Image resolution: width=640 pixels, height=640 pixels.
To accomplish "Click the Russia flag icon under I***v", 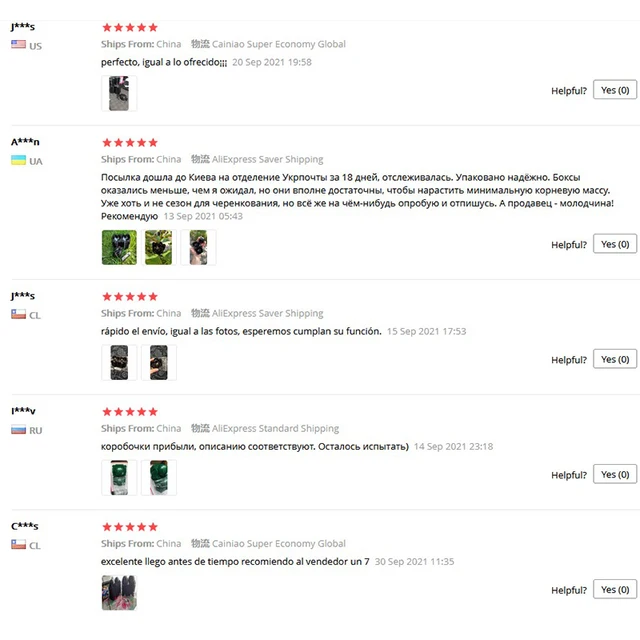I will click(x=18, y=429).
